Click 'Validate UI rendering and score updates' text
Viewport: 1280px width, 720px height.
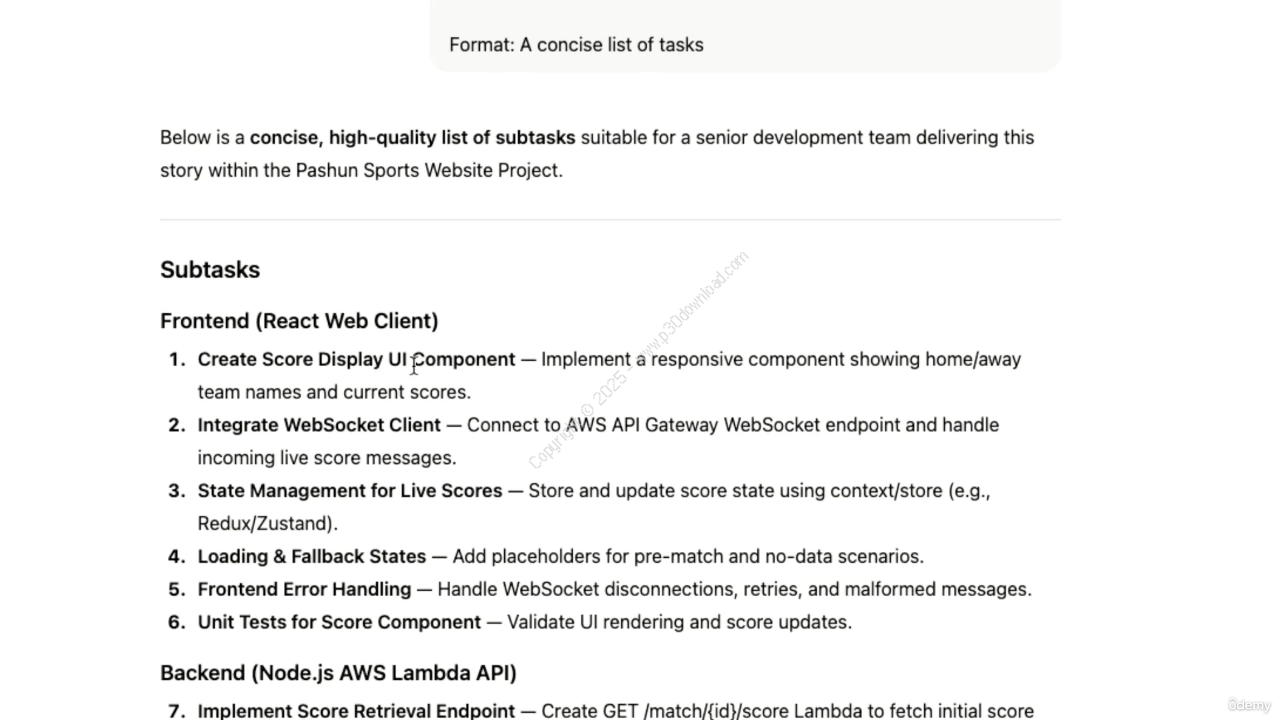679,622
